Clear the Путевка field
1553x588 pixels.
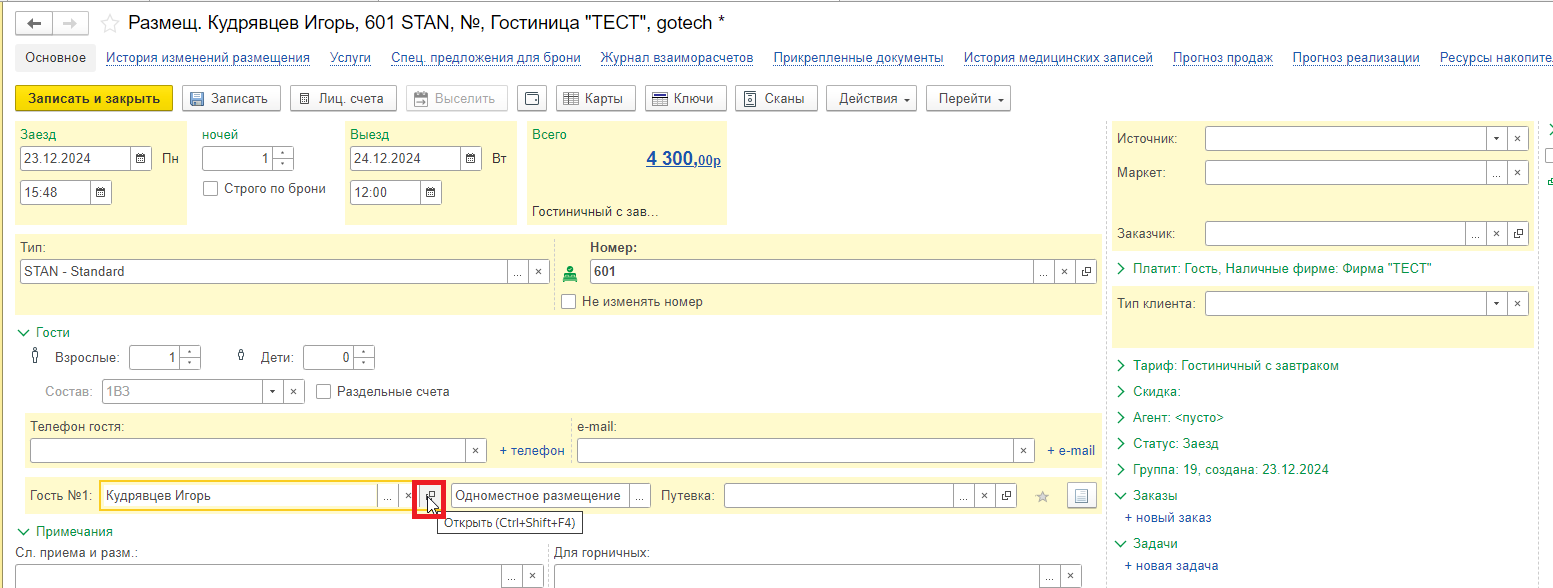[x=984, y=495]
